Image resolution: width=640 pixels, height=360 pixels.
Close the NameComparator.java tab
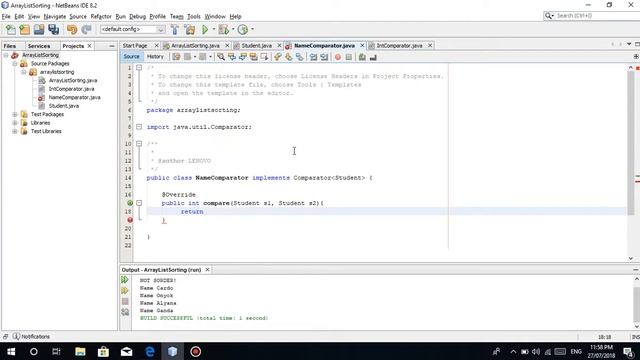tap(362, 46)
